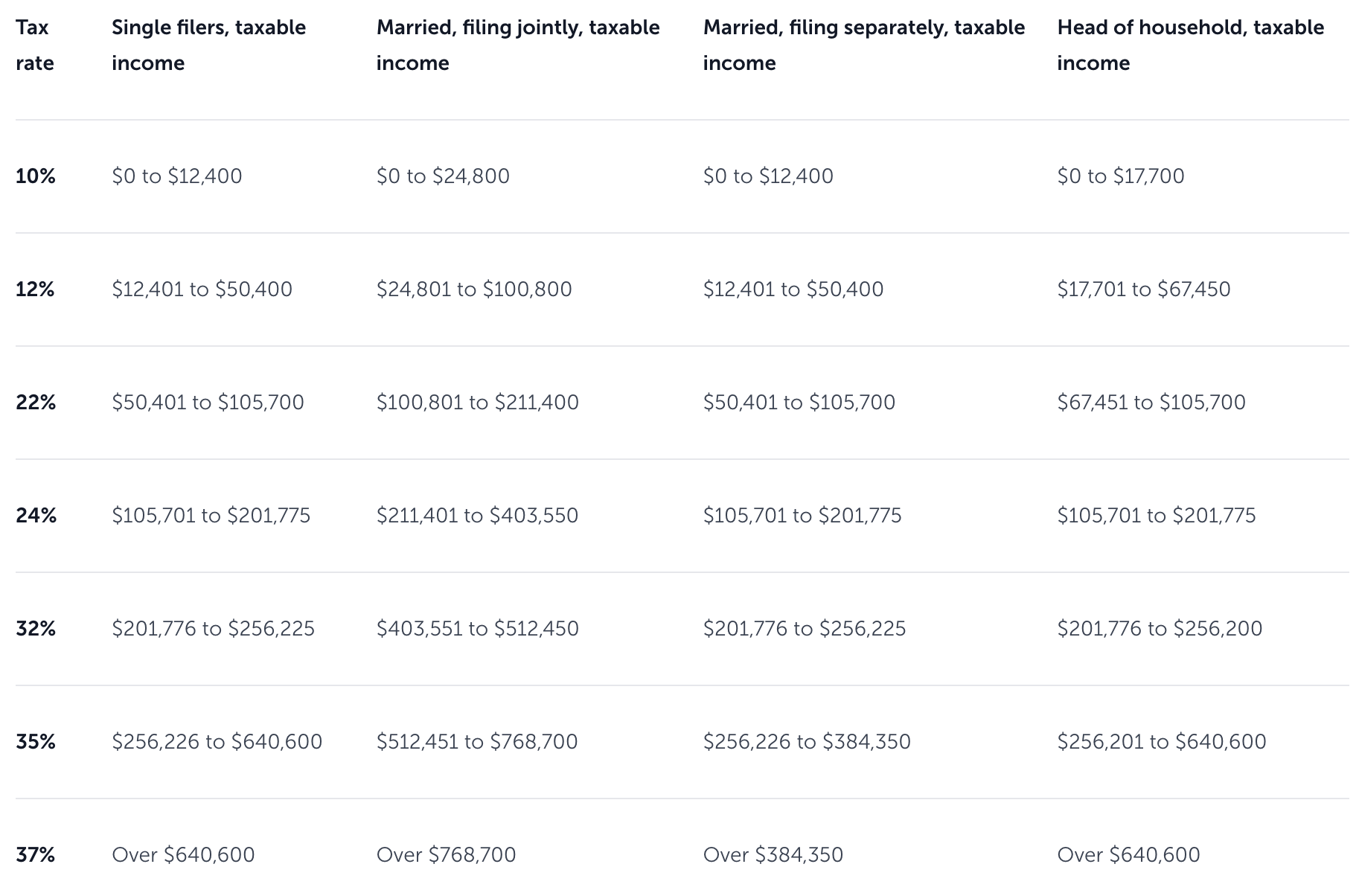Click the 24% tax rate label

36,516
